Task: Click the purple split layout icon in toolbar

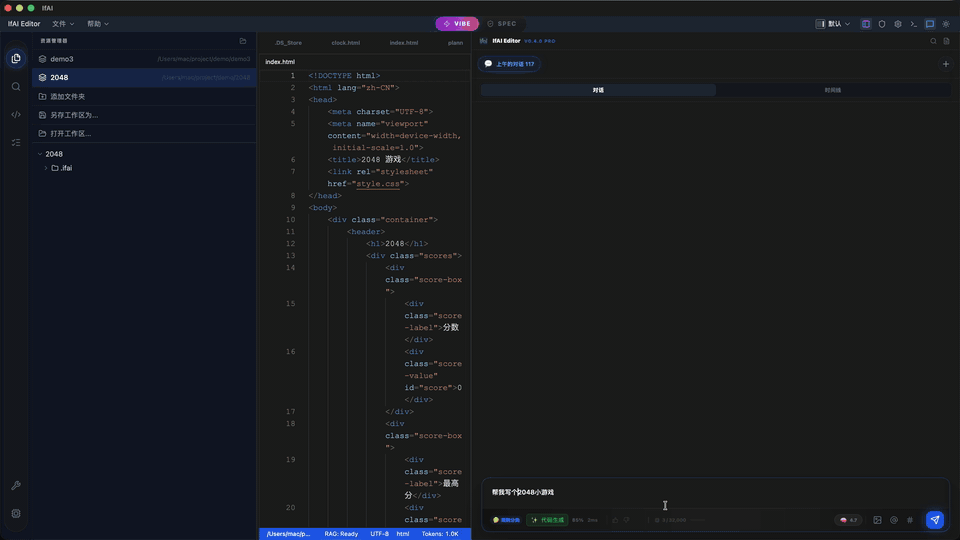Action: click(x=866, y=24)
